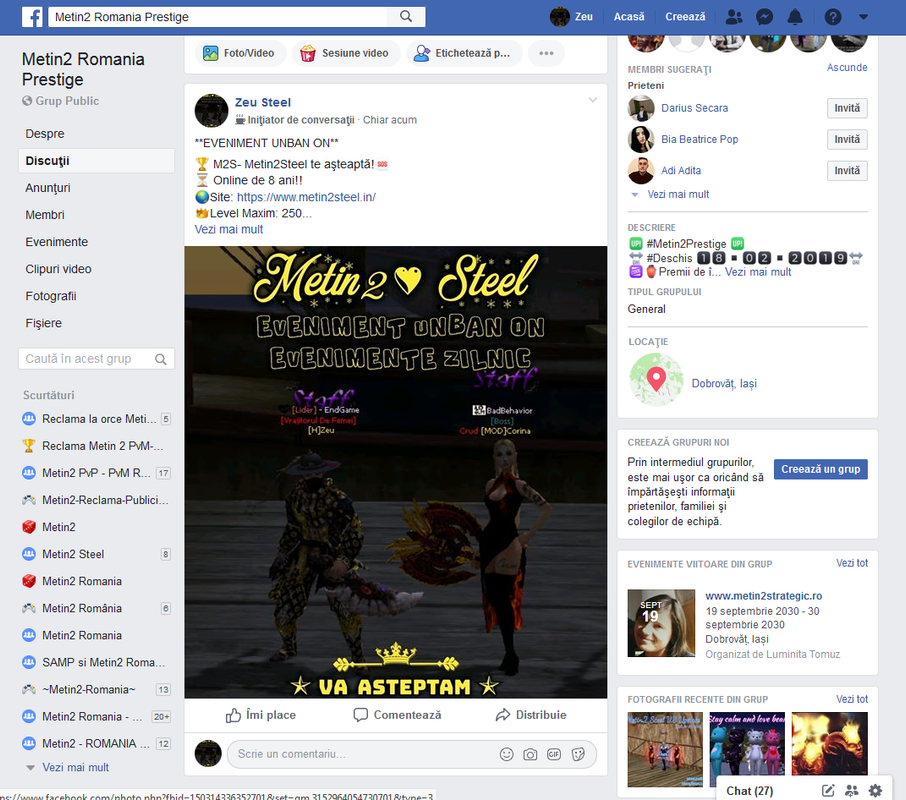Expand the account dropdown arrow in top bar
906x800 pixels.
863,17
